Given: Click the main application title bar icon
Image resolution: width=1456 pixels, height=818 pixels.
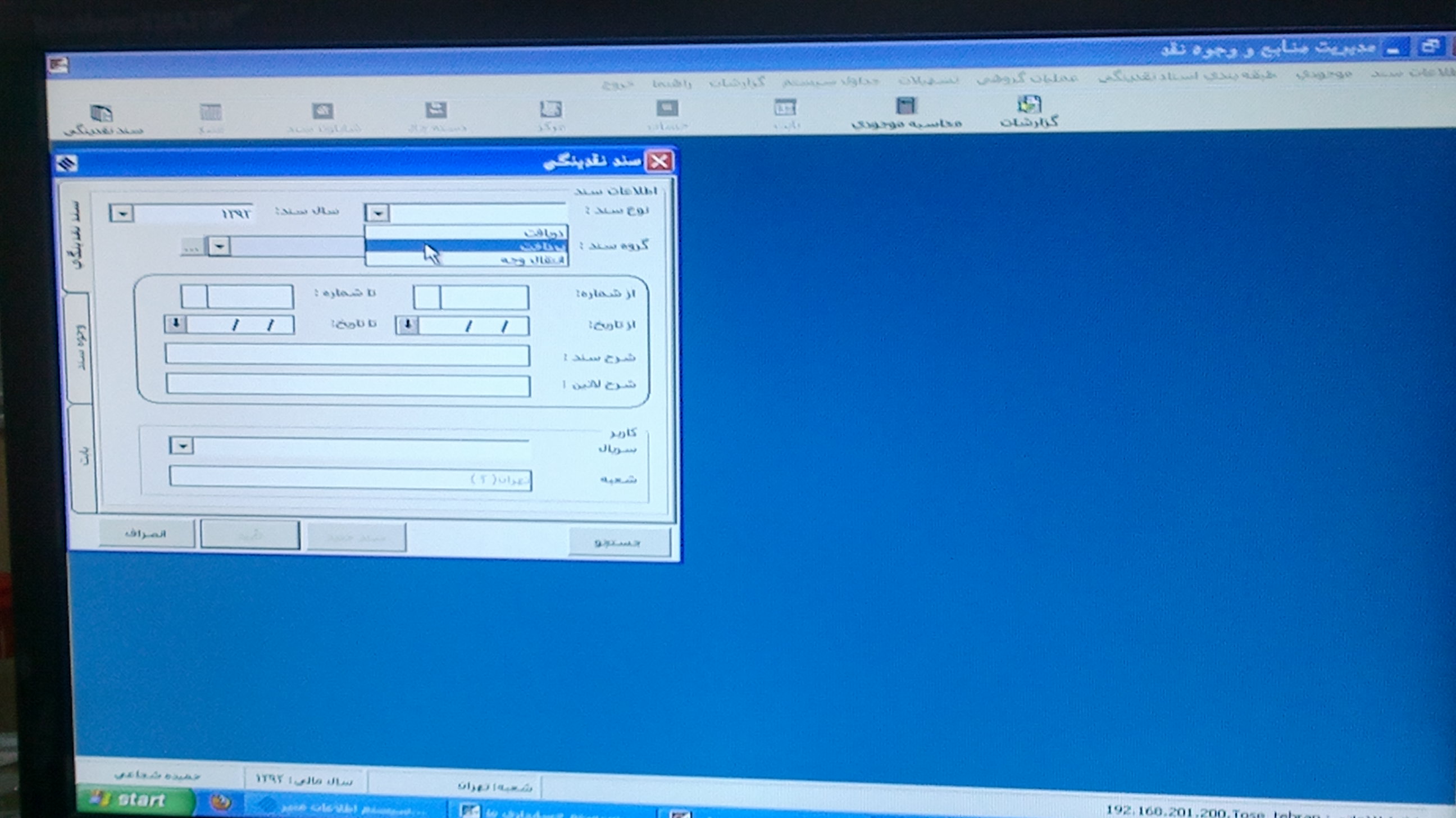Looking at the screenshot, I should pos(58,66).
